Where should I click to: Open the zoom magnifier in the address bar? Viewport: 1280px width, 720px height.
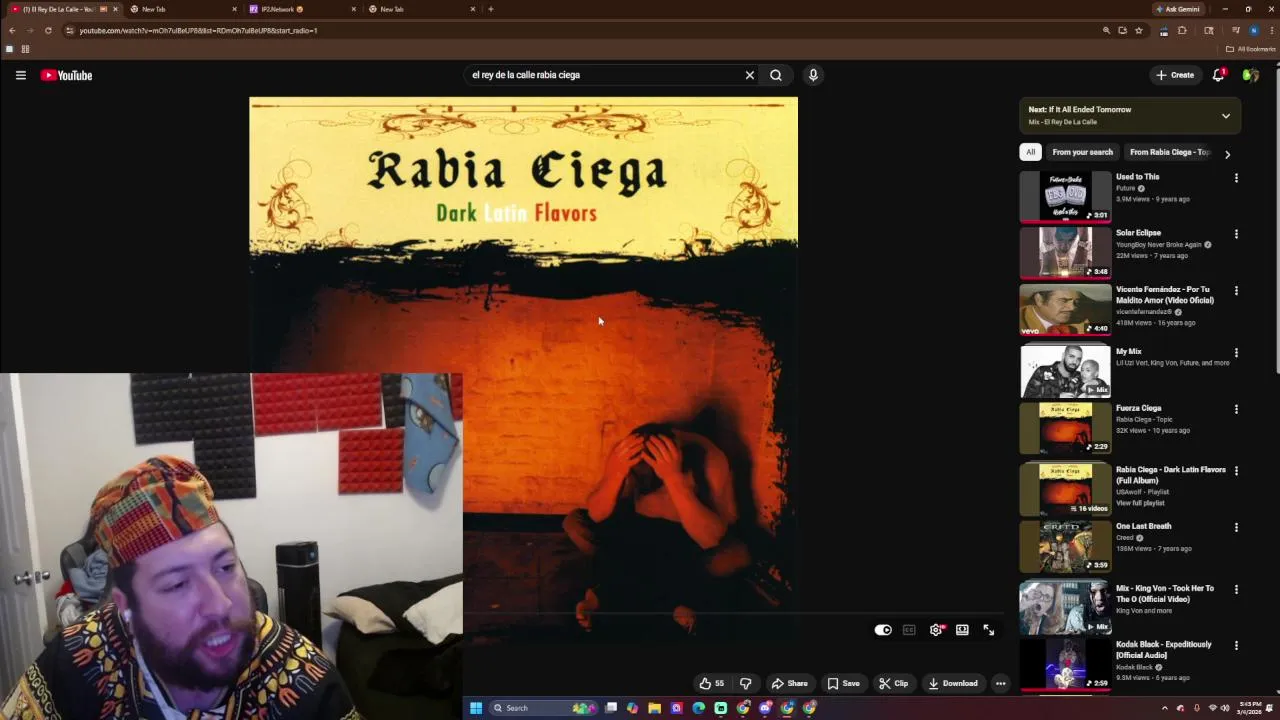coord(1106,30)
